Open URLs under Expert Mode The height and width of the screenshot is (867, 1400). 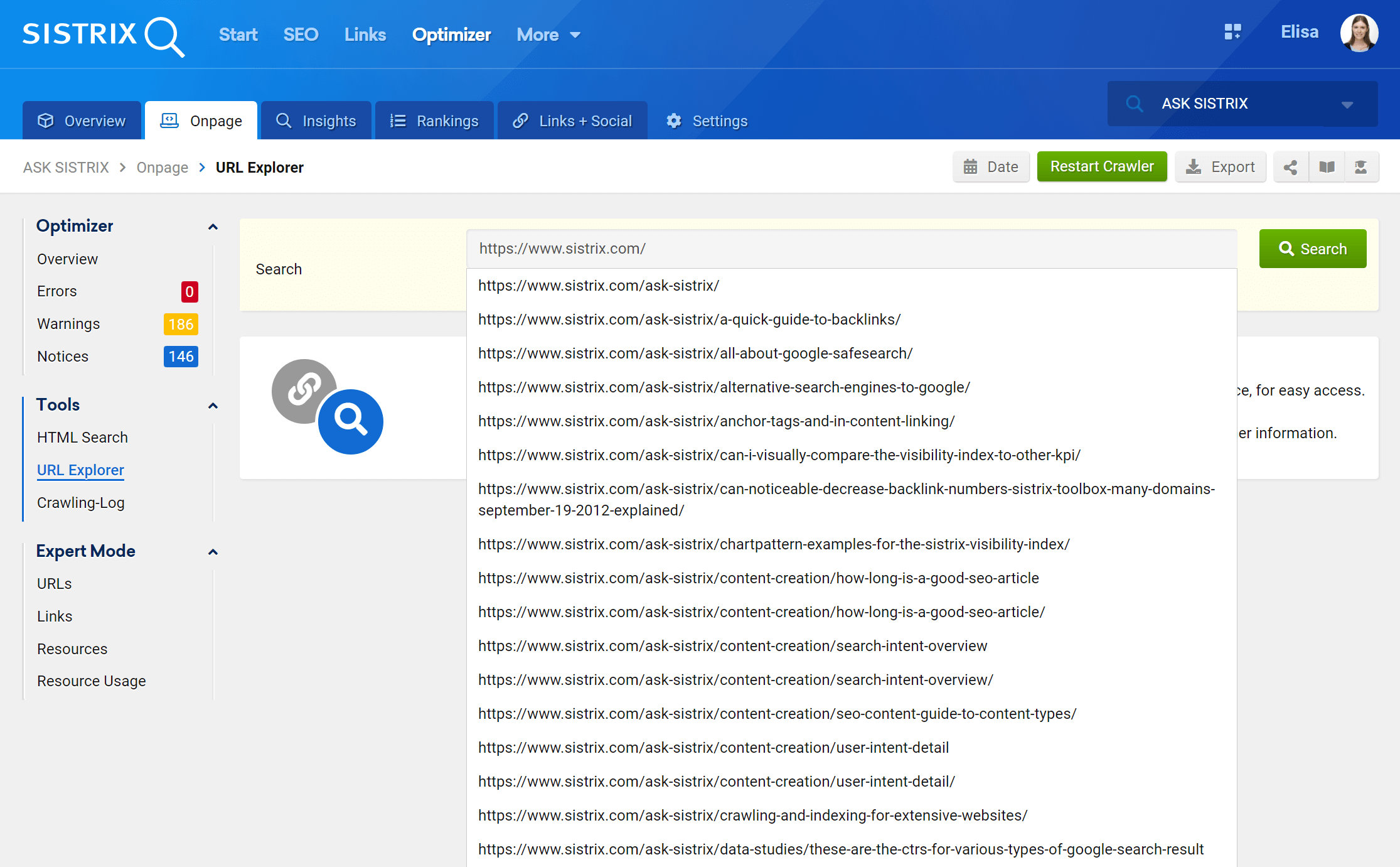coord(55,584)
